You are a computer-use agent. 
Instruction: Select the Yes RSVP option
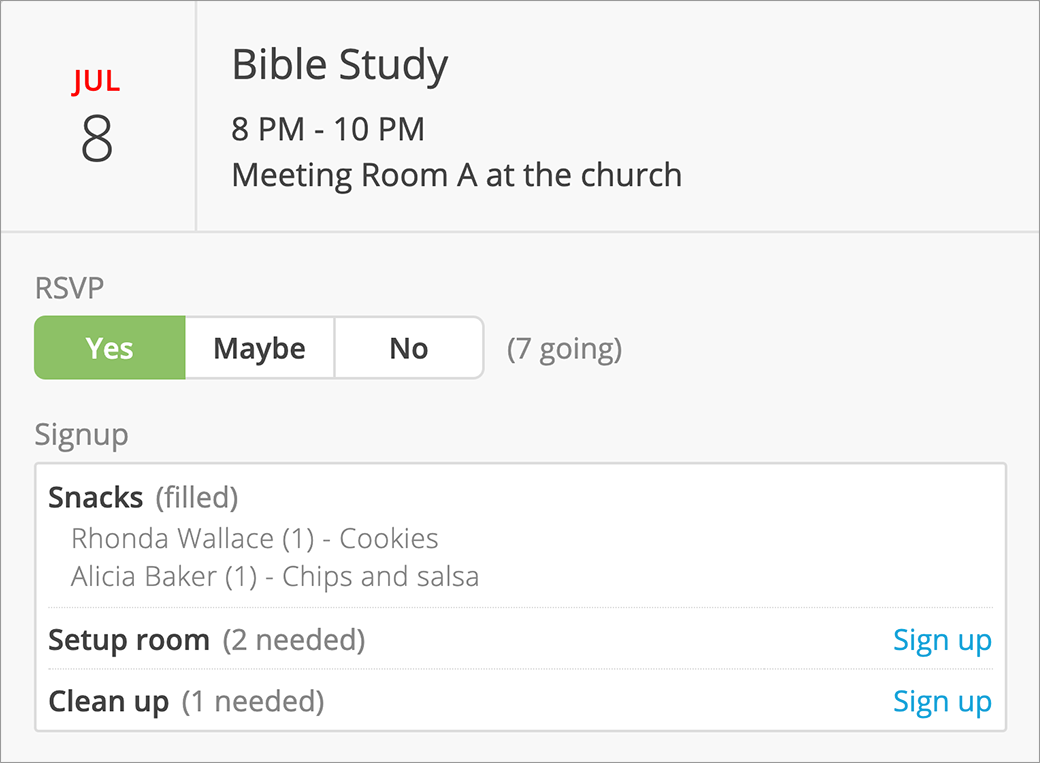tap(110, 348)
